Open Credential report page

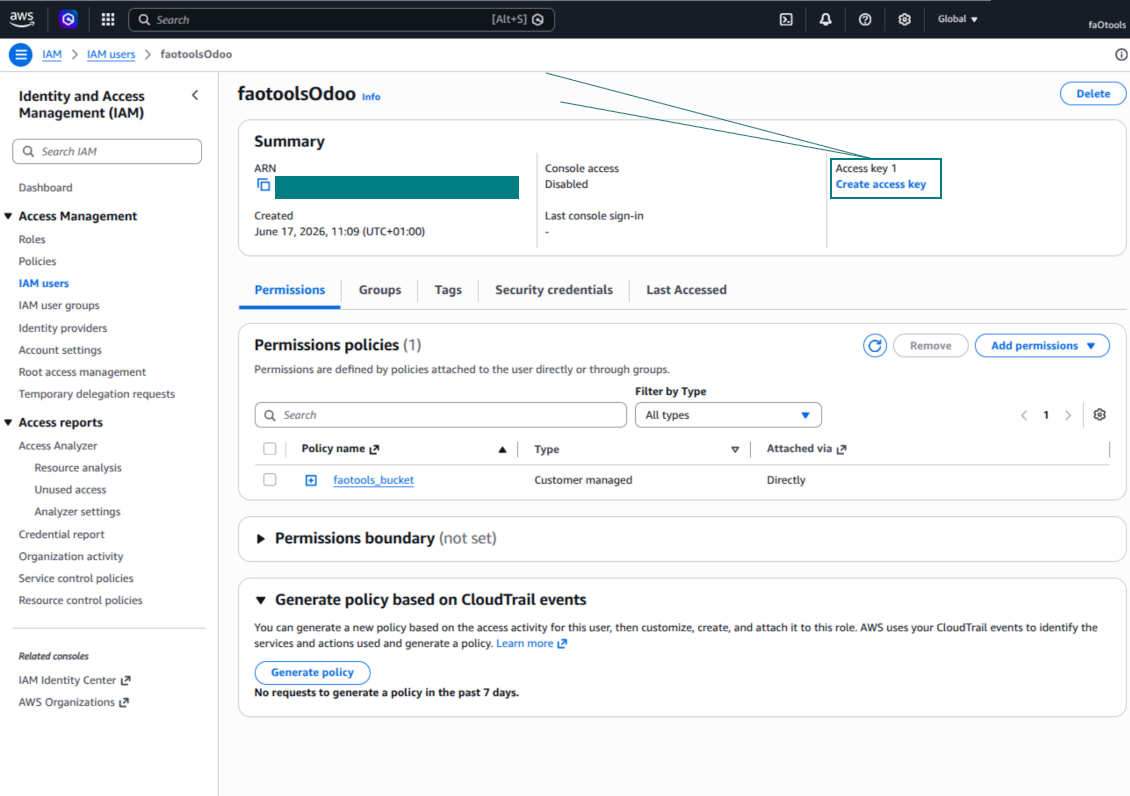click(61, 535)
